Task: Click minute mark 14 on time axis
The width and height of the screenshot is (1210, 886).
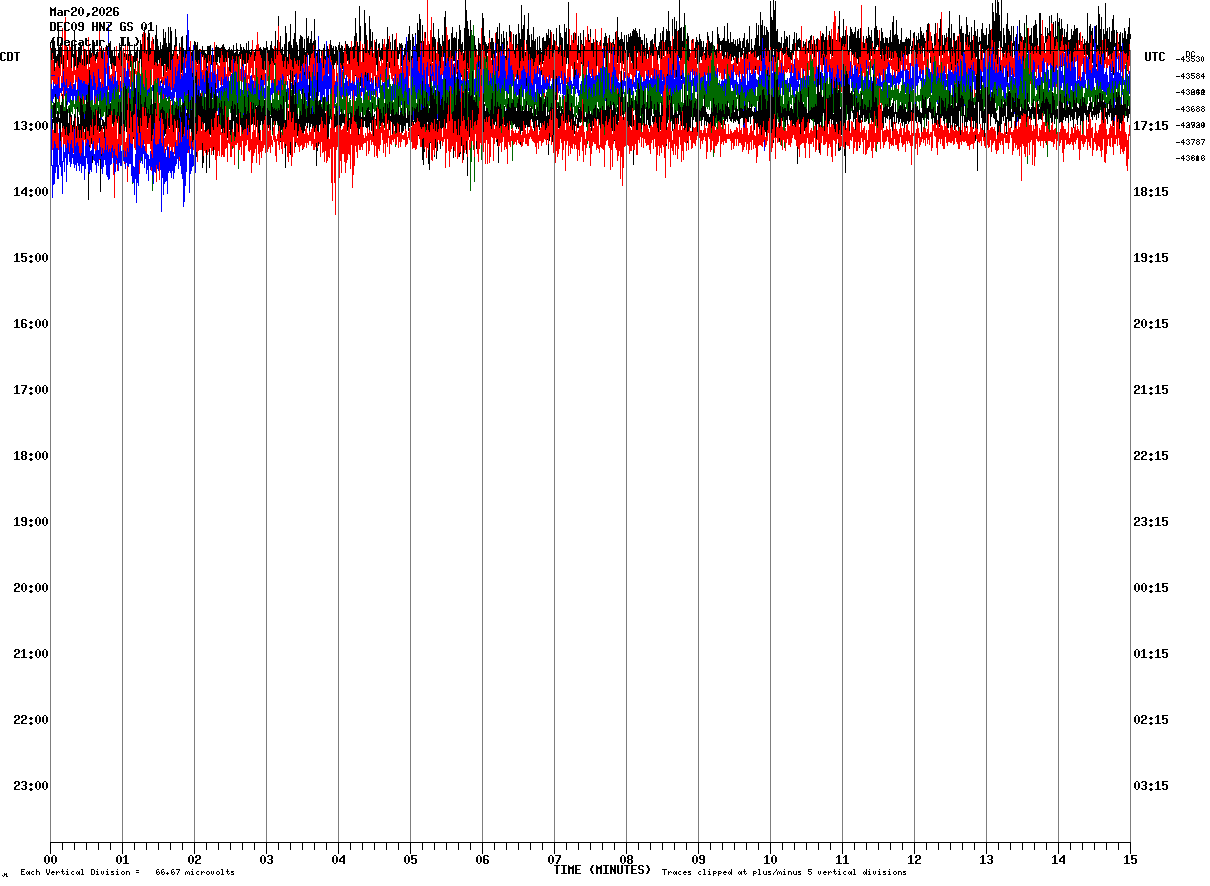Action: coord(1058,860)
